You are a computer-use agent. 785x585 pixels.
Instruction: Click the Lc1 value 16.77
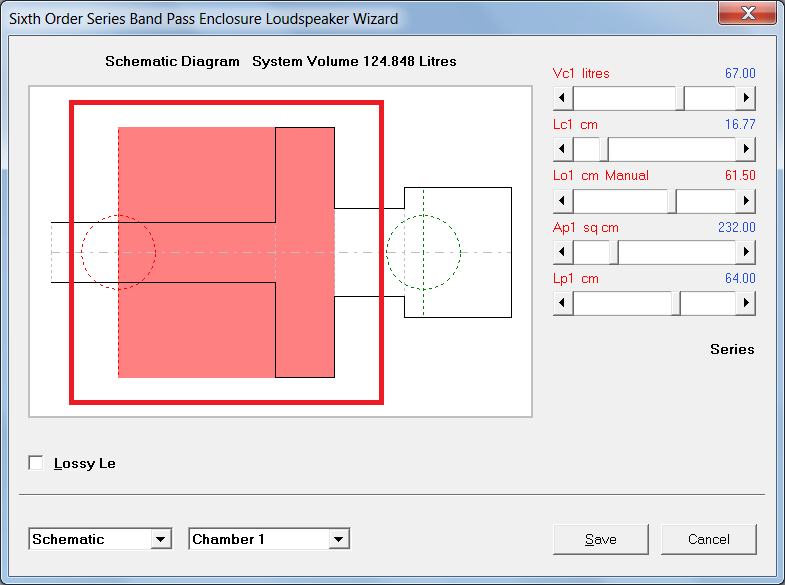coord(740,125)
